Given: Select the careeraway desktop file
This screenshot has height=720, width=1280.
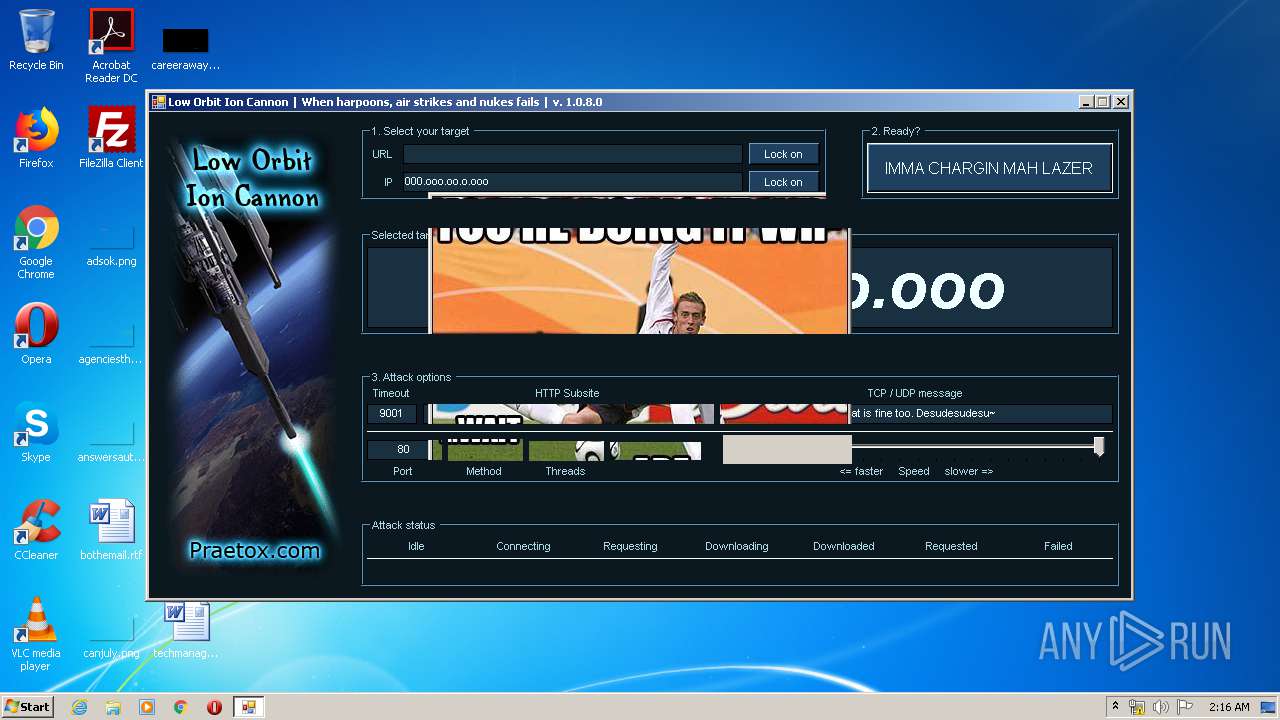Looking at the screenshot, I should 186,47.
